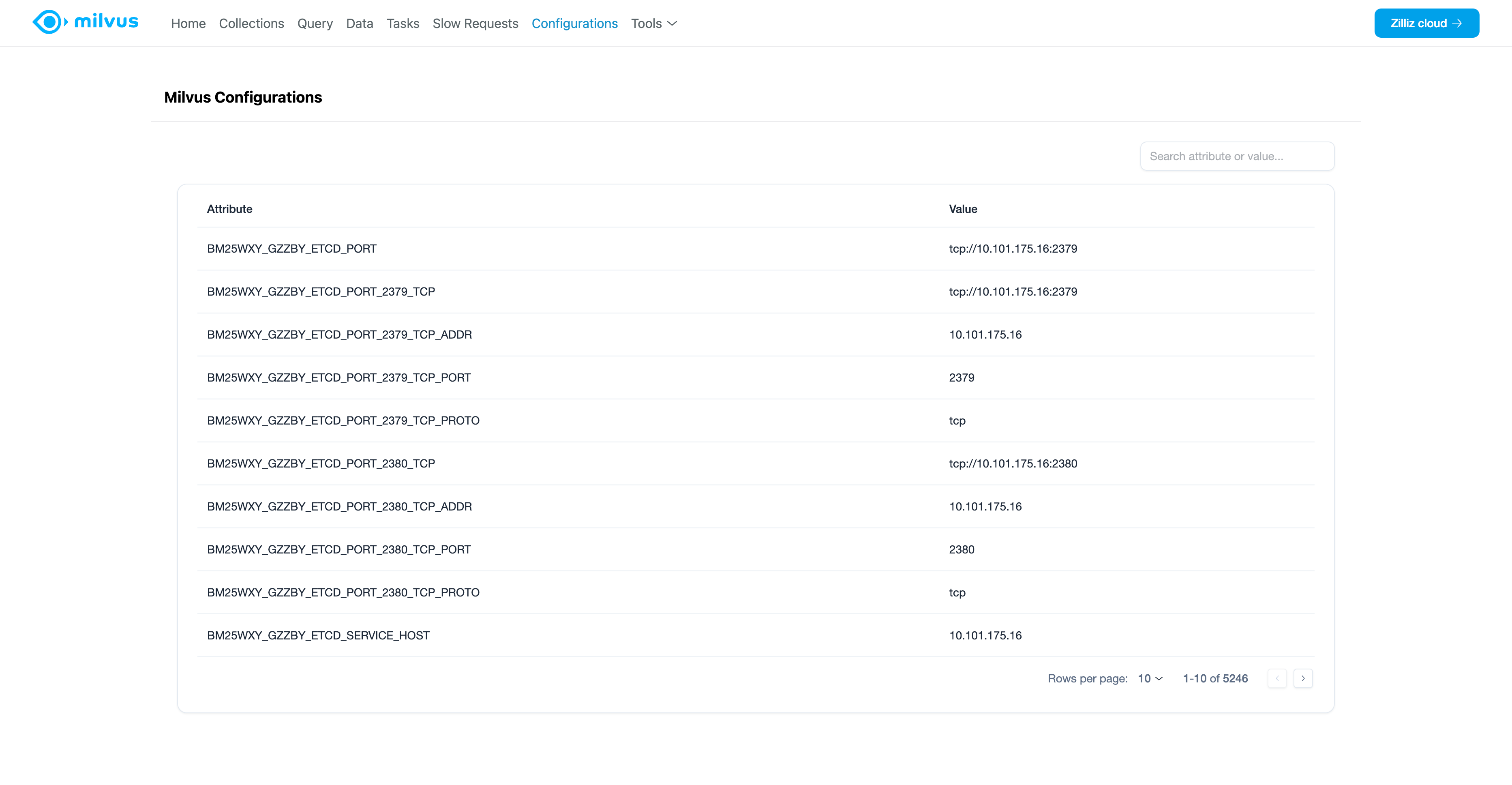1512x785 pixels.
Task: Switch to Query page
Action: click(x=315, y=24)
